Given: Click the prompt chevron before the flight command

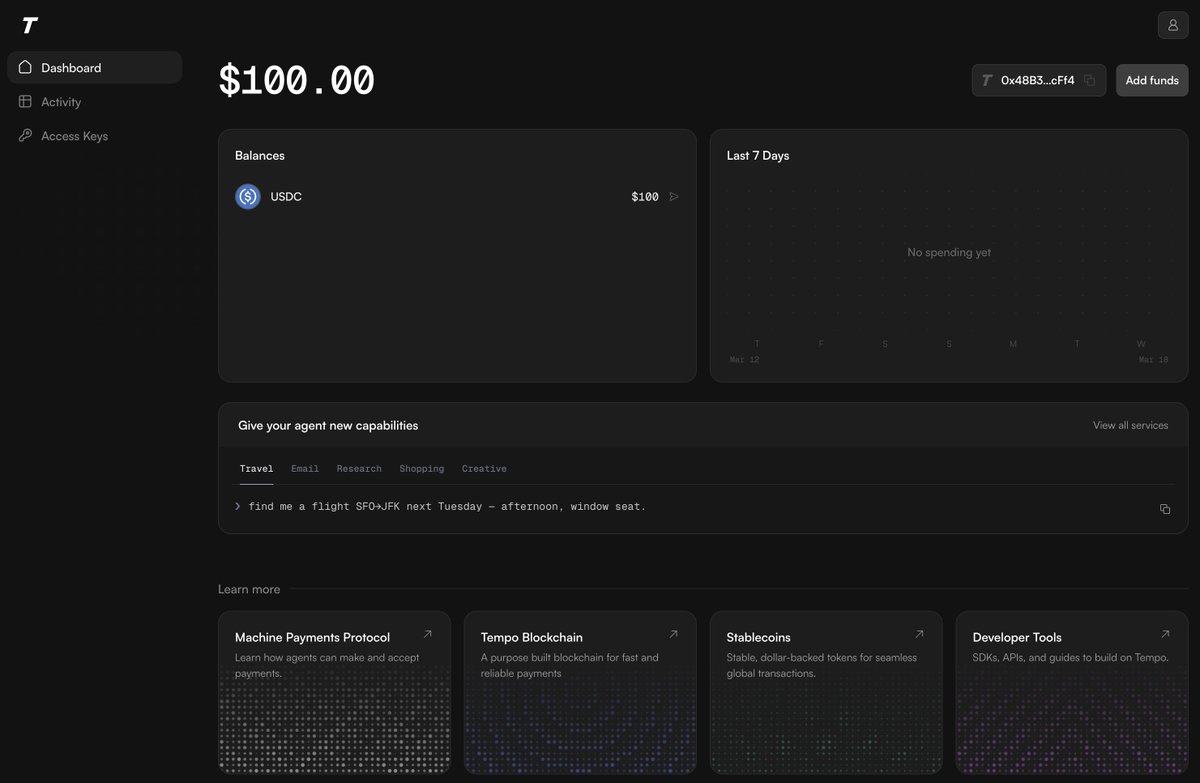Looking at the screenshot, I should point(238,506).
